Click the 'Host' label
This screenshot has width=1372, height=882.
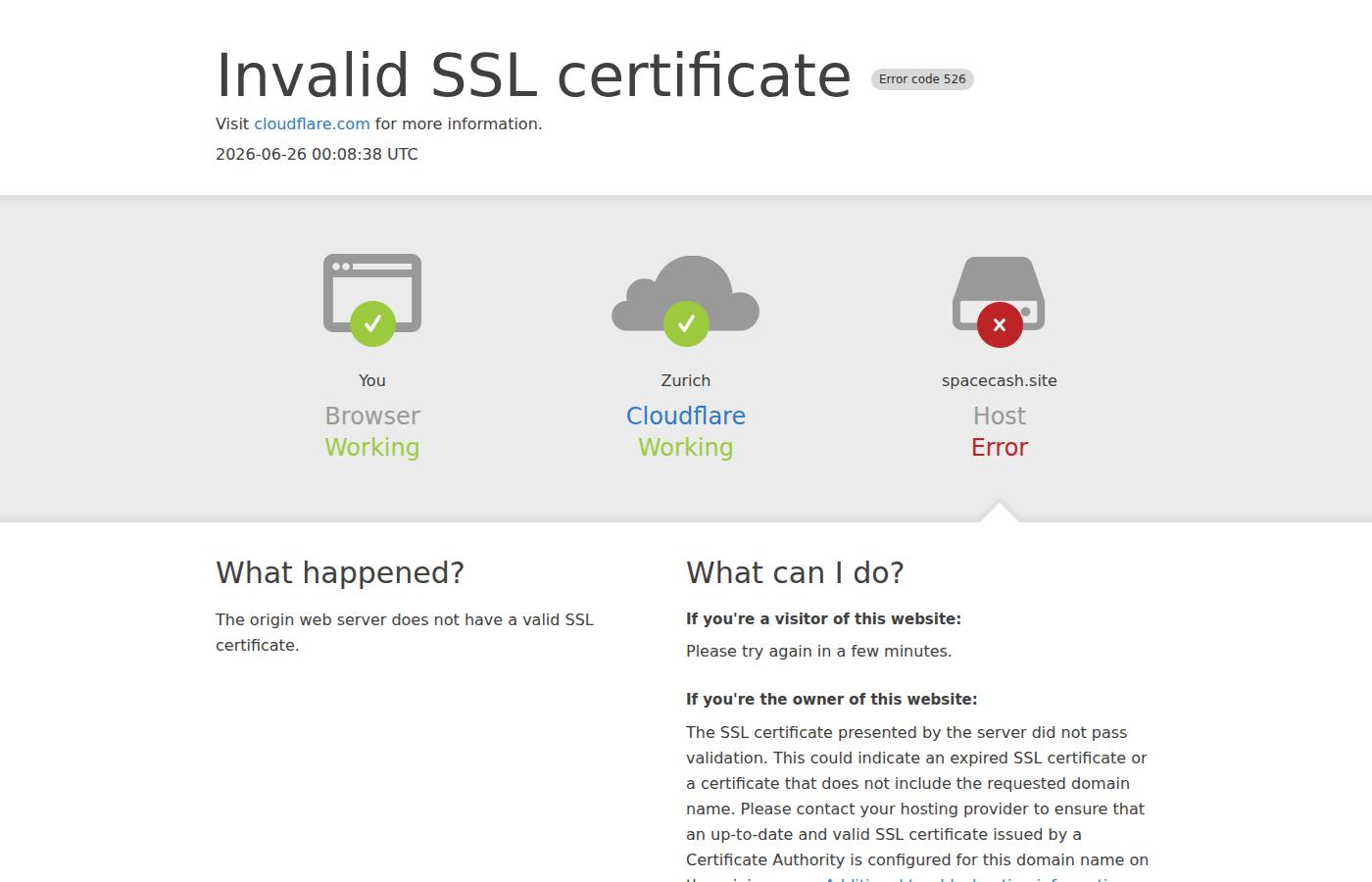point(1000,416)
